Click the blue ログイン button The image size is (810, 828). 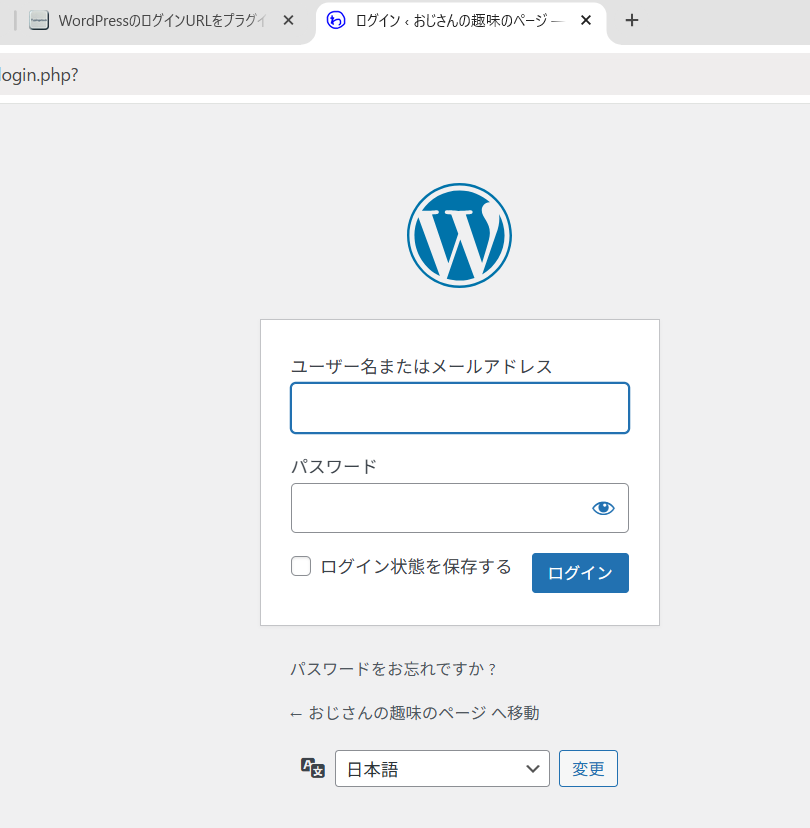pyautogui.click(x=580, y=573)
